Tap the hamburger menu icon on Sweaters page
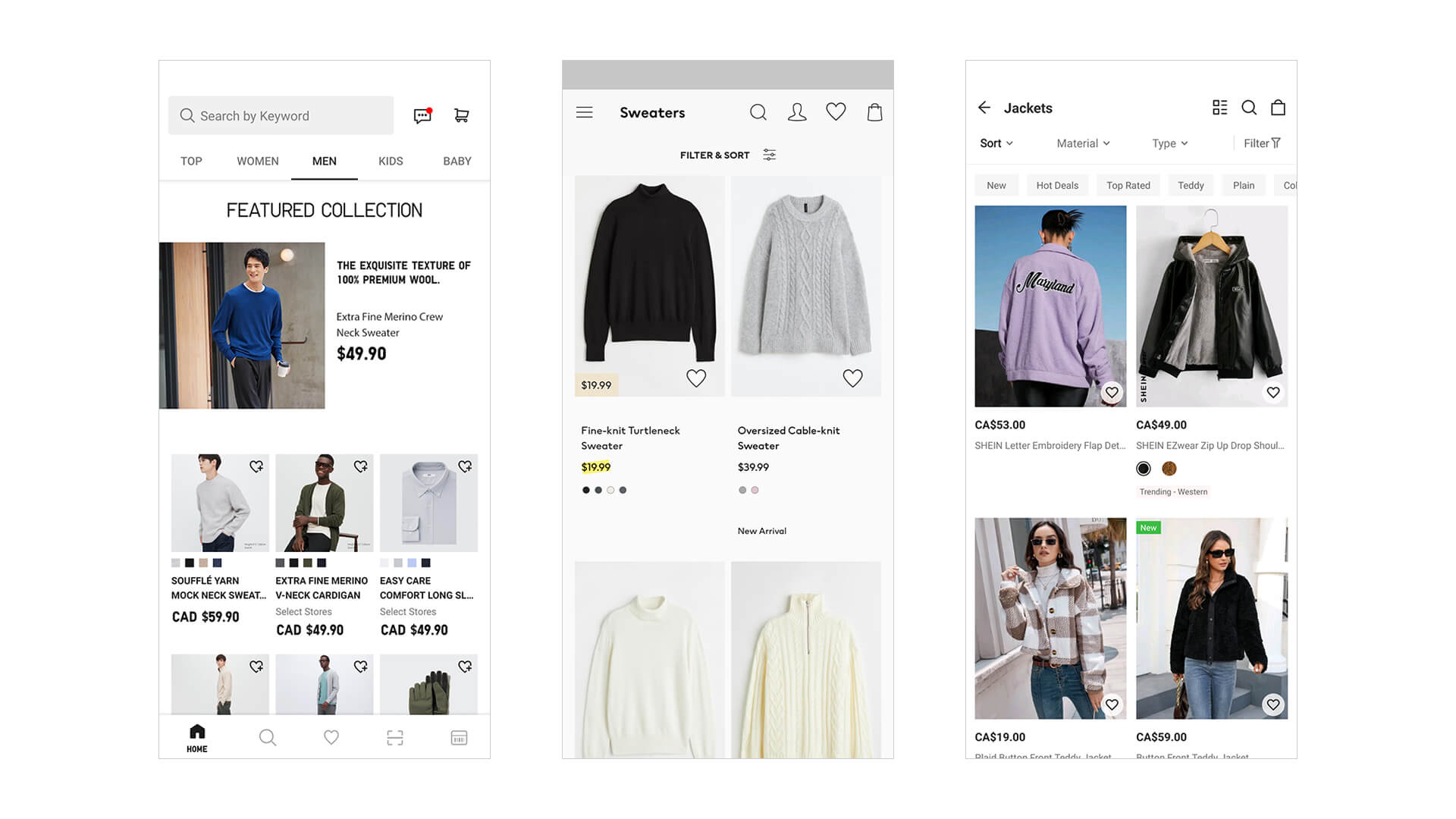The height and width of the screenshot is (819, 1456). 585,112
